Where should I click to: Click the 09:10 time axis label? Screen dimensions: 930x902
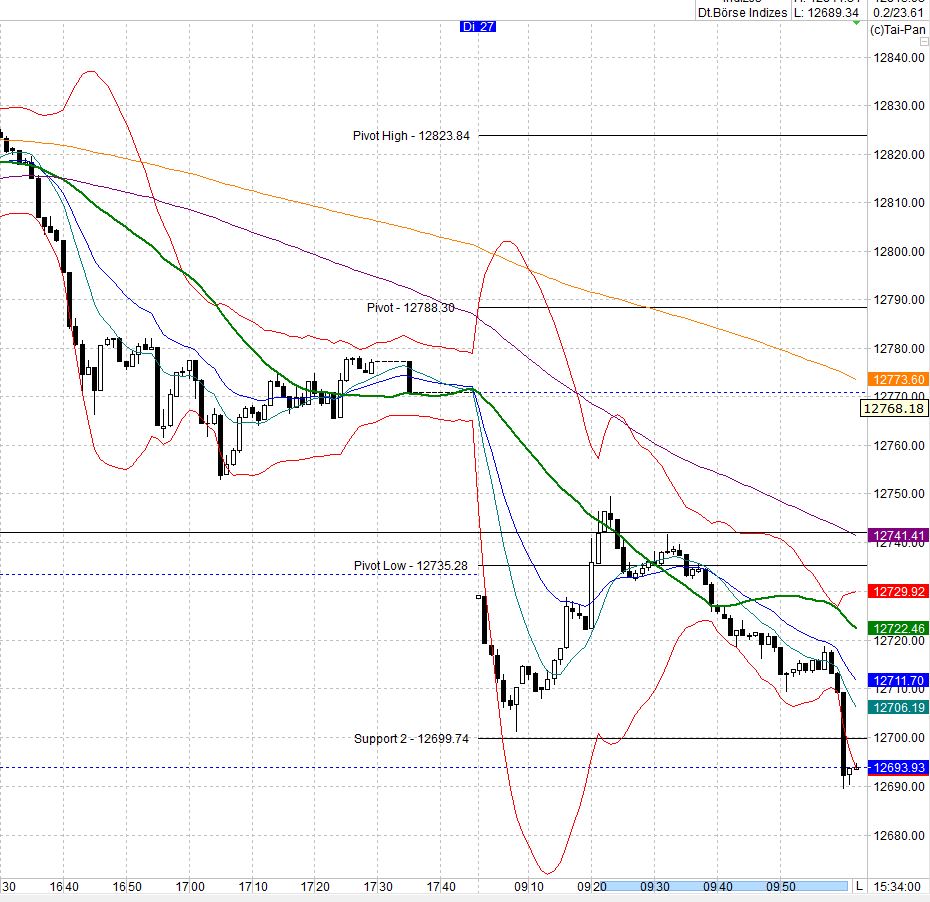[x=528, y=887]
